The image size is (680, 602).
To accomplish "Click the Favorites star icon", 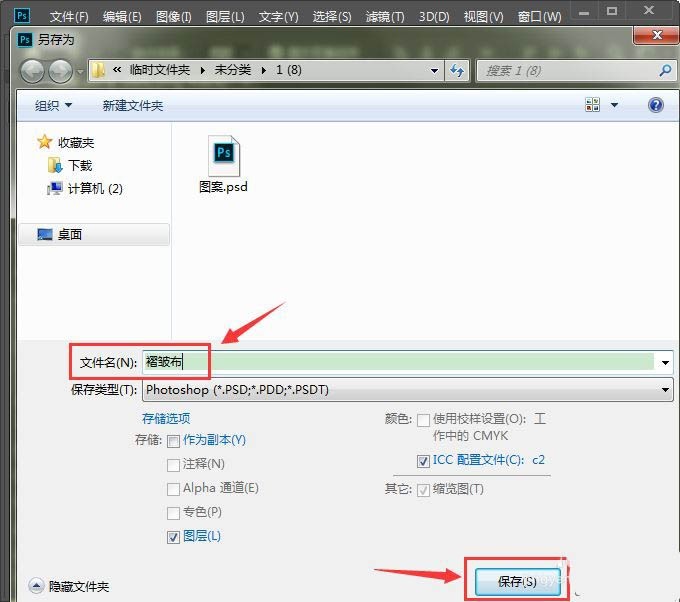I will (44, 142).
